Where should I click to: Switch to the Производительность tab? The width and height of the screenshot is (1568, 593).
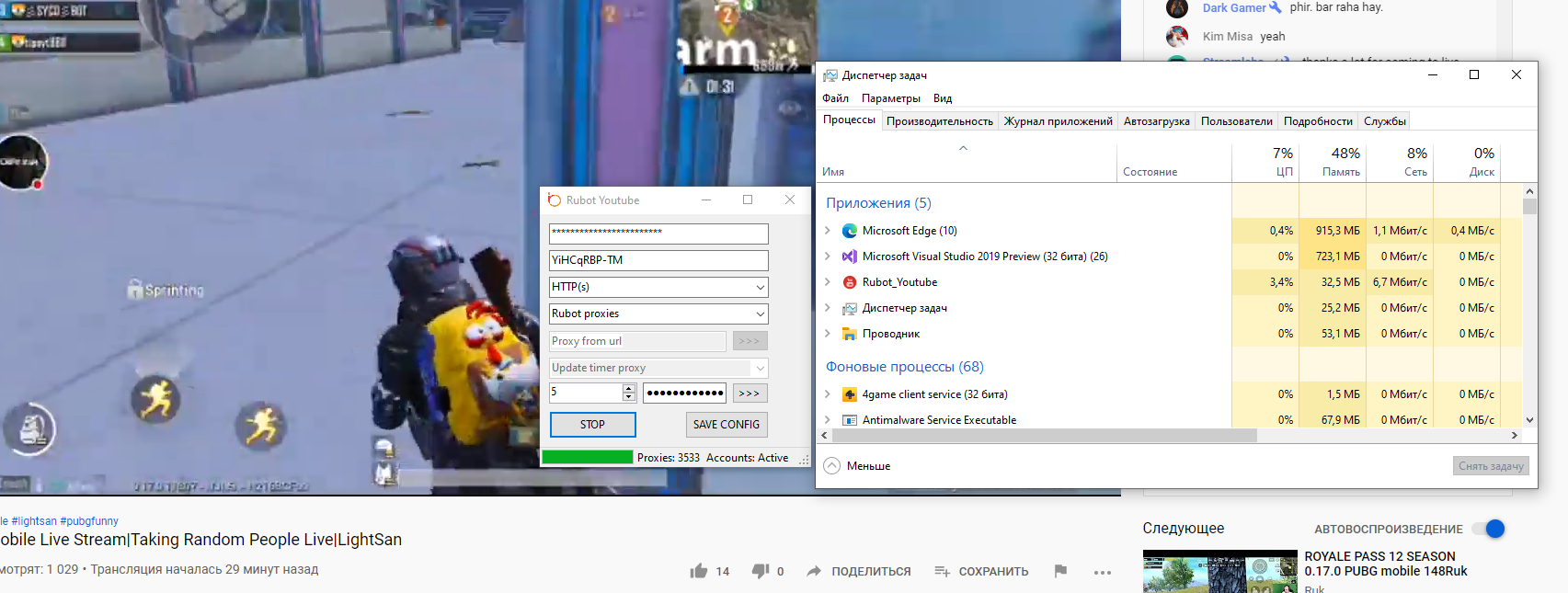point(939,121)
